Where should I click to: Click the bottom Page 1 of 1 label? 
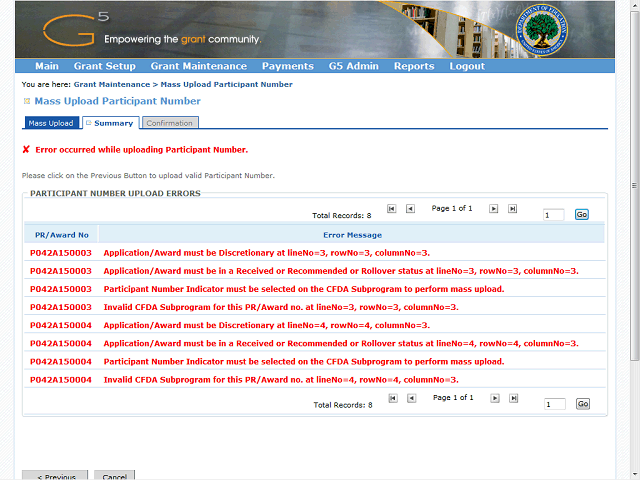(x=453, y=398)
